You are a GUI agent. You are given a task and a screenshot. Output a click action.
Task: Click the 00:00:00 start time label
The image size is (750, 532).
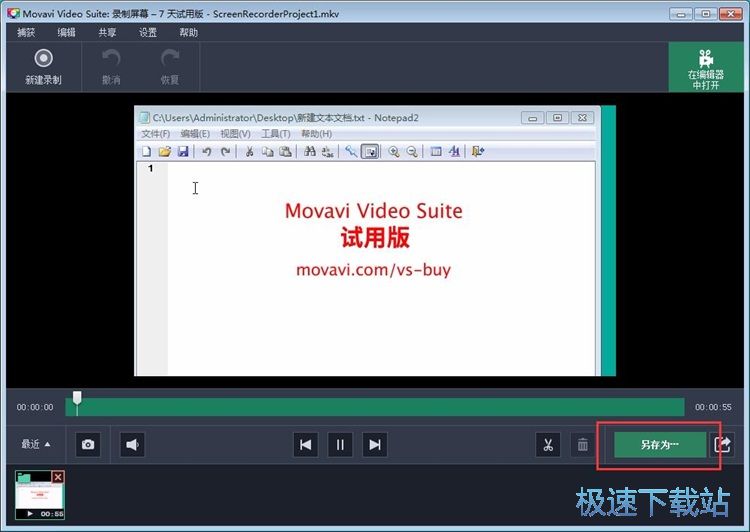35,407
